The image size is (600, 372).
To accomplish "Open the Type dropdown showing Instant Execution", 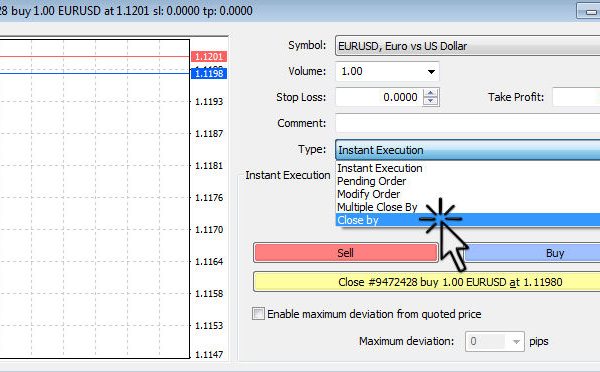I will [468, 150].
